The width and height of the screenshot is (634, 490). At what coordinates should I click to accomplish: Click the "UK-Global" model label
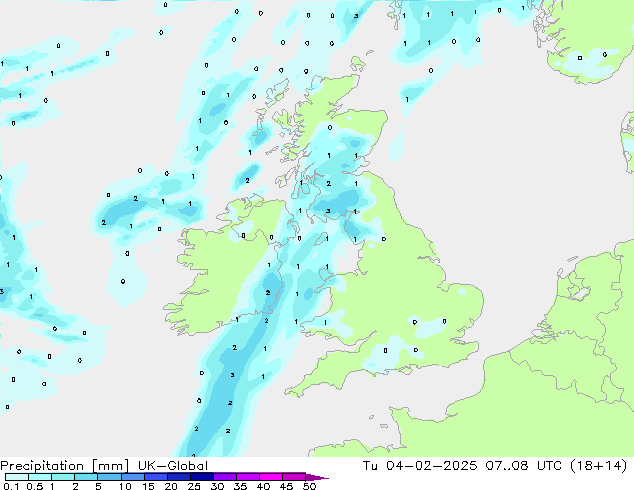click(x=173, y=466)
